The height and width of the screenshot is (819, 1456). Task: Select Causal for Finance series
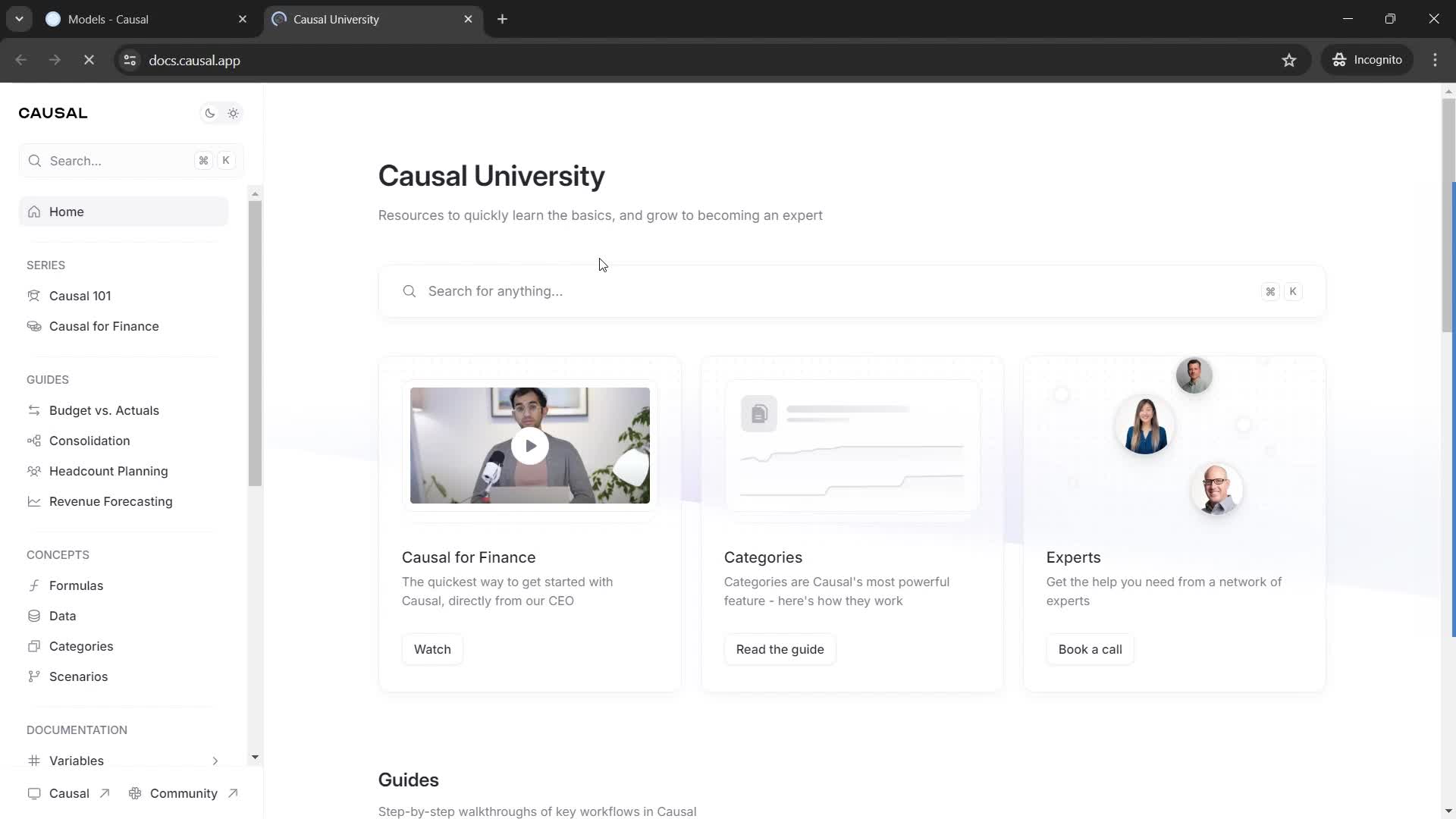click(104, 327)
